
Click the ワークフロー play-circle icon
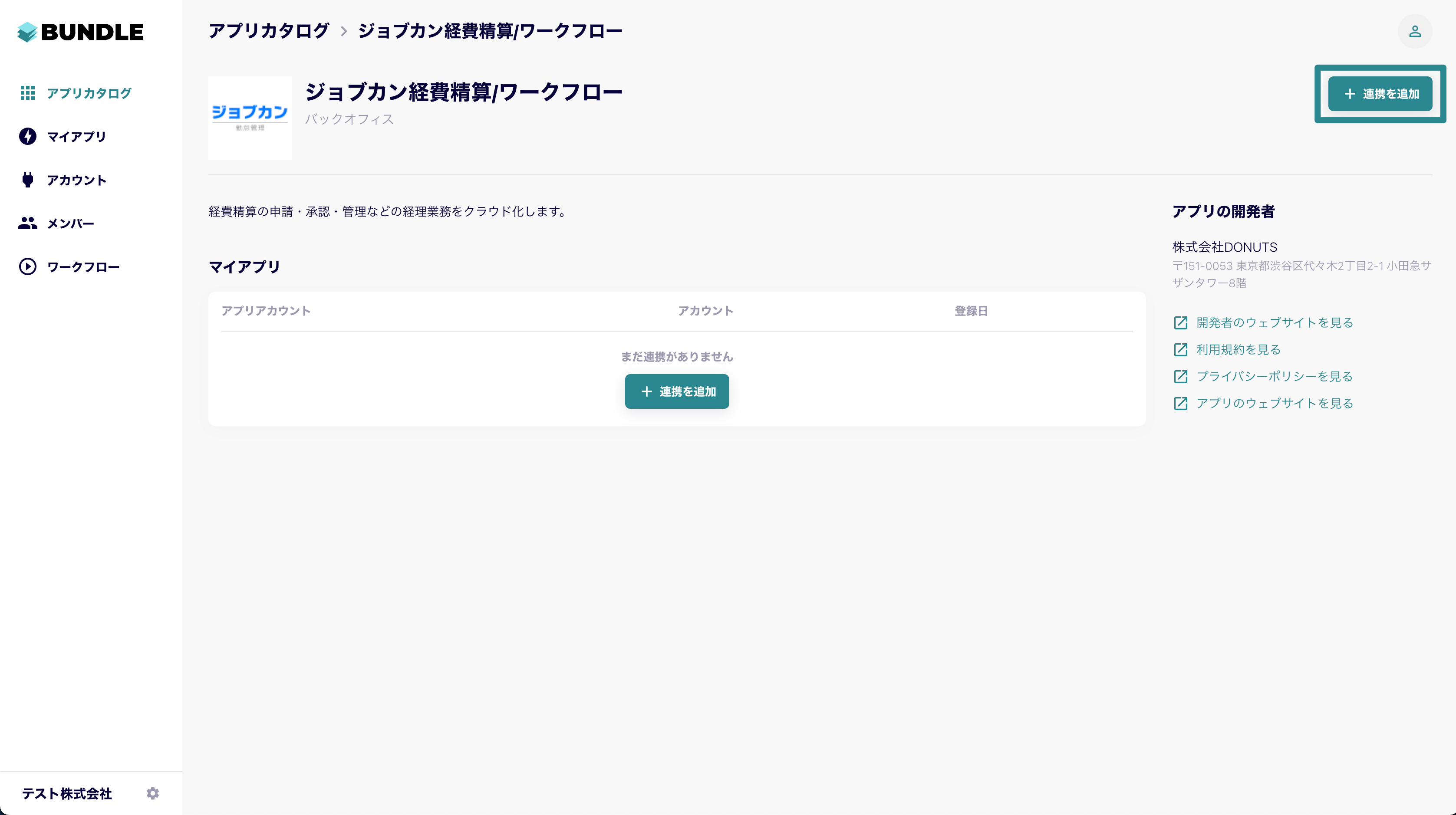28,267
